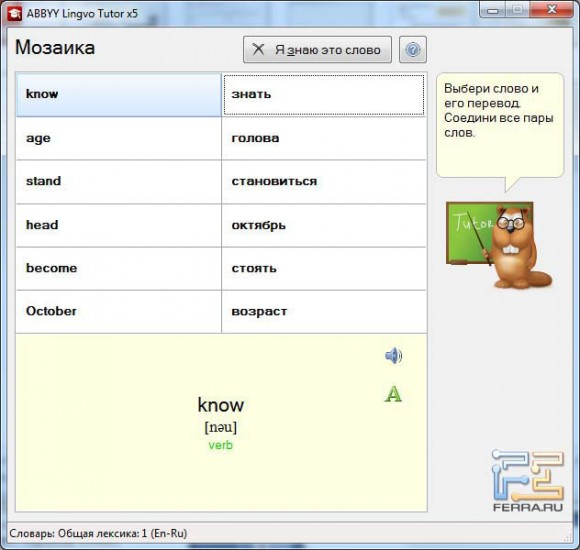Select the English word 'know'
The image size is (580, 550).
[119, 95]
